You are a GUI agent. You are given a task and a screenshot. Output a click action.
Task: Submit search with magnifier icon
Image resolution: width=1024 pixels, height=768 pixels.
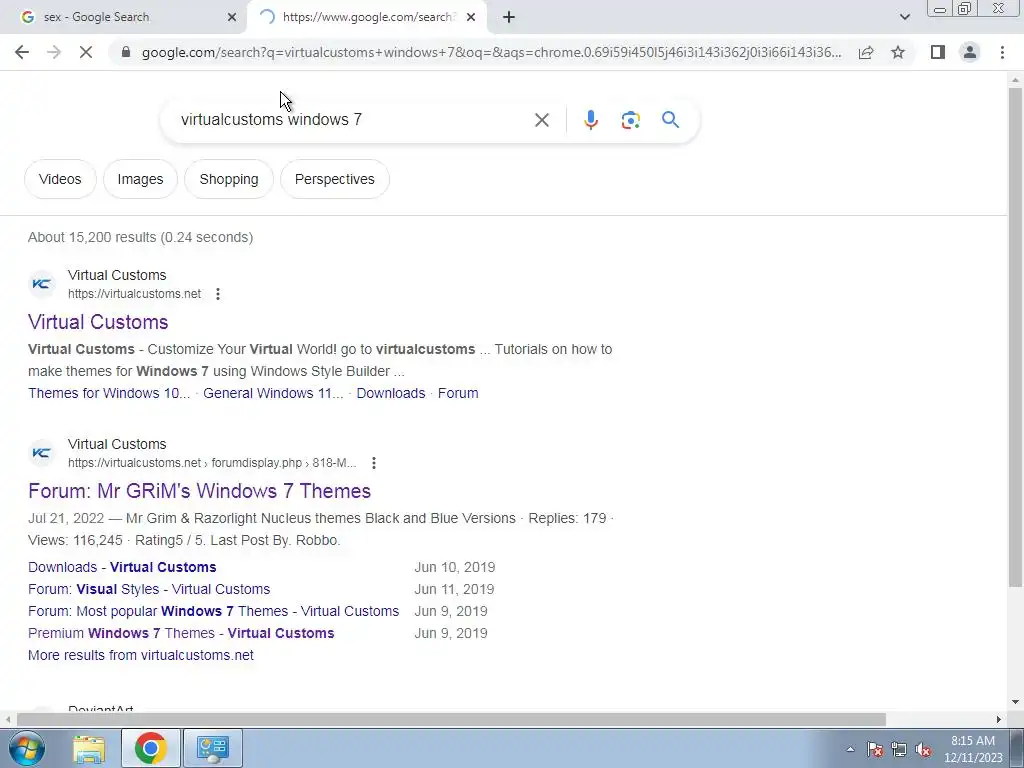[x=670, y=120]
